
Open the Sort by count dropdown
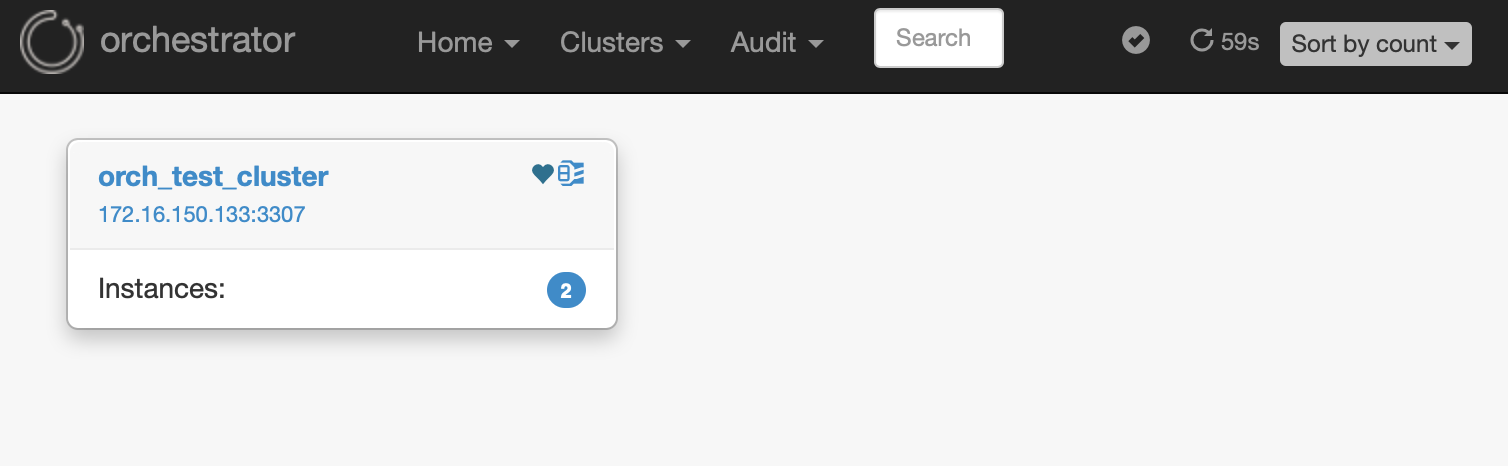coord(1375,44)
